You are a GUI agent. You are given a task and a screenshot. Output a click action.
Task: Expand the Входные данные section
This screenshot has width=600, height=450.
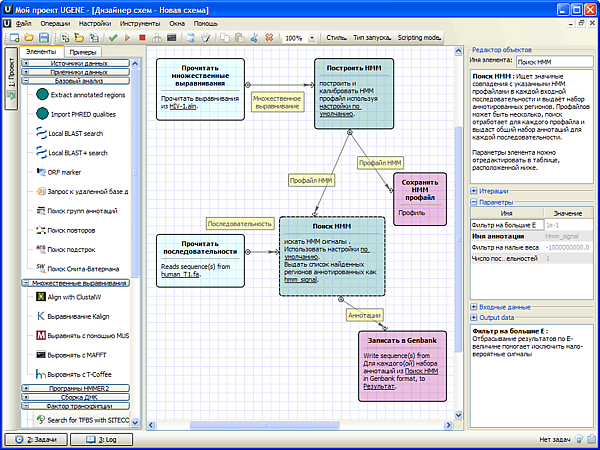[474, 306]
